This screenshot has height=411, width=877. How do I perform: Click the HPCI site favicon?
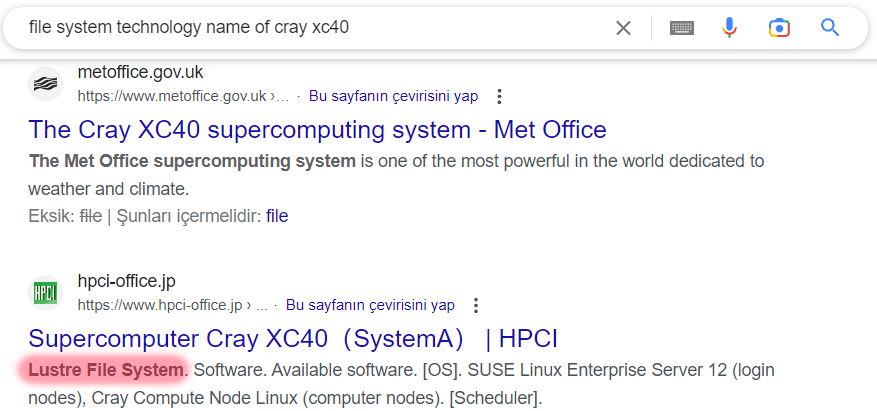click(x=45, y=292)
